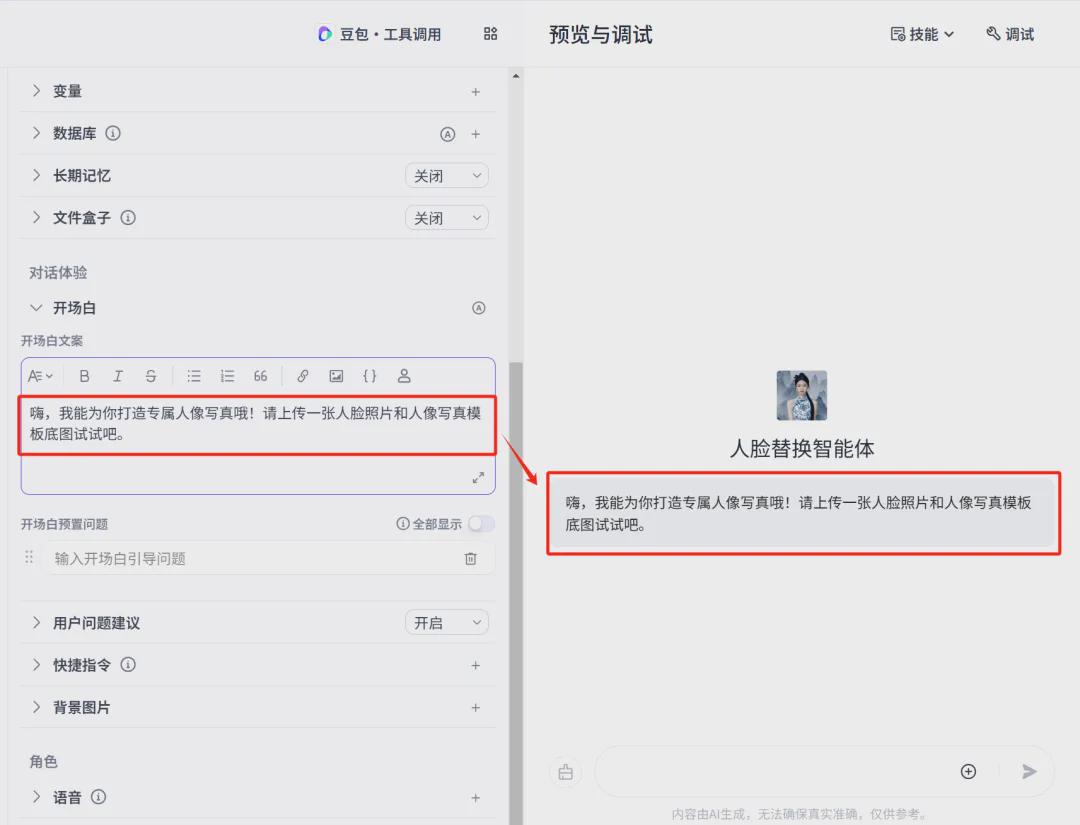The image size is (1080, 825).
Task: Send a message using the arrow icon
Action: point(1029,771)
